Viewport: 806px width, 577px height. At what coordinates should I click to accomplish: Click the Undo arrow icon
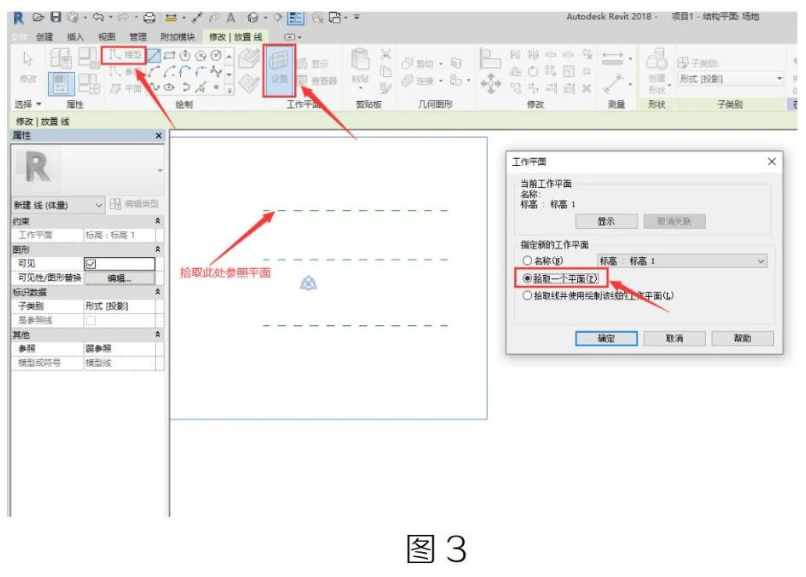pyautogui.click(x=98, y=17)
